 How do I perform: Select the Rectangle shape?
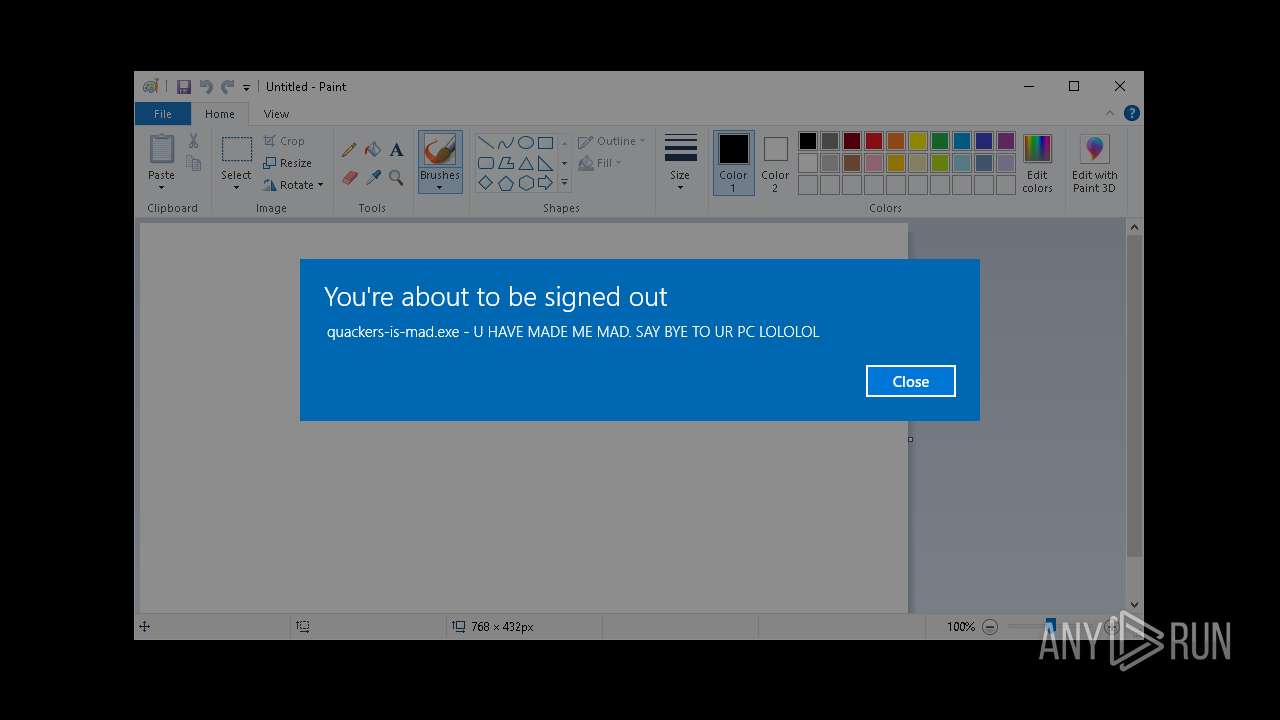(x=545, y=143)
